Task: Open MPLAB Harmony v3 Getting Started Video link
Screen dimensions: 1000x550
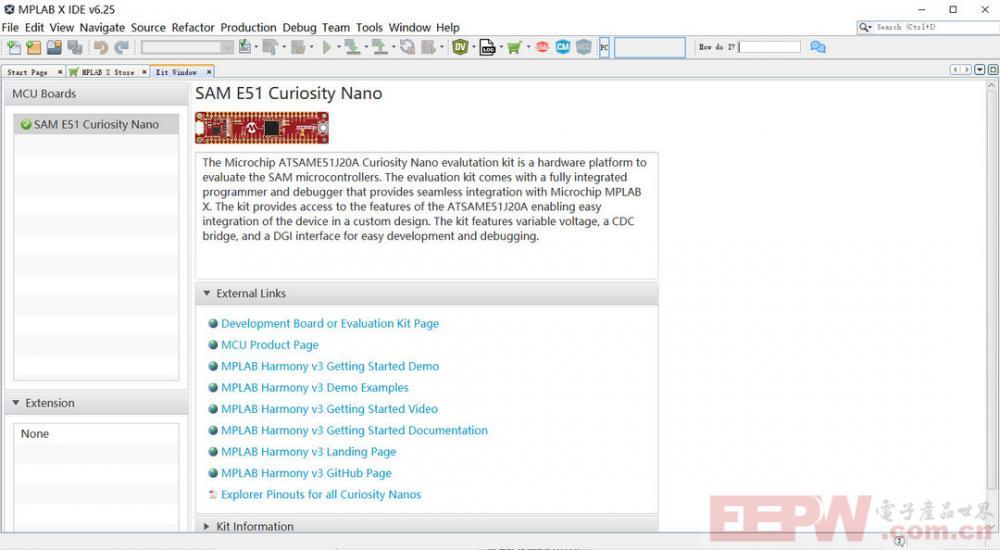Action: (329, 409)
